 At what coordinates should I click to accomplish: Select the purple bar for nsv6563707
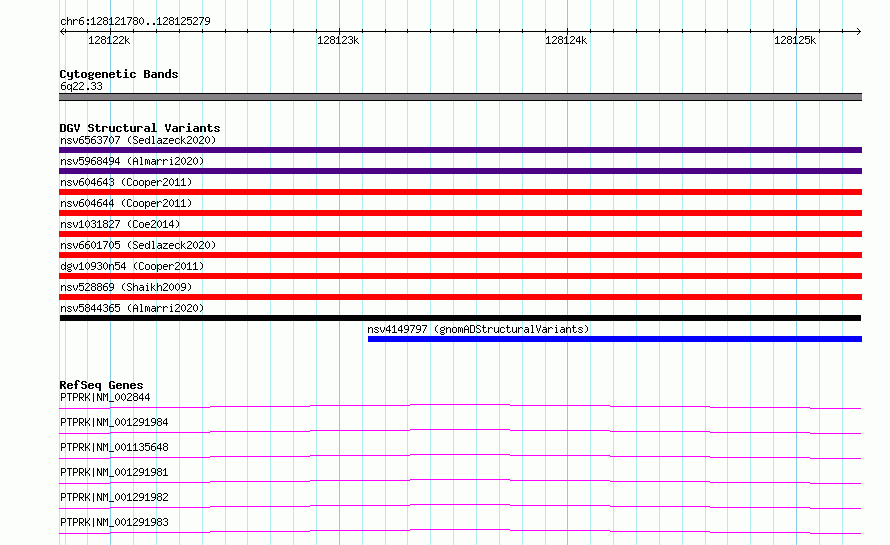point(460,150)
